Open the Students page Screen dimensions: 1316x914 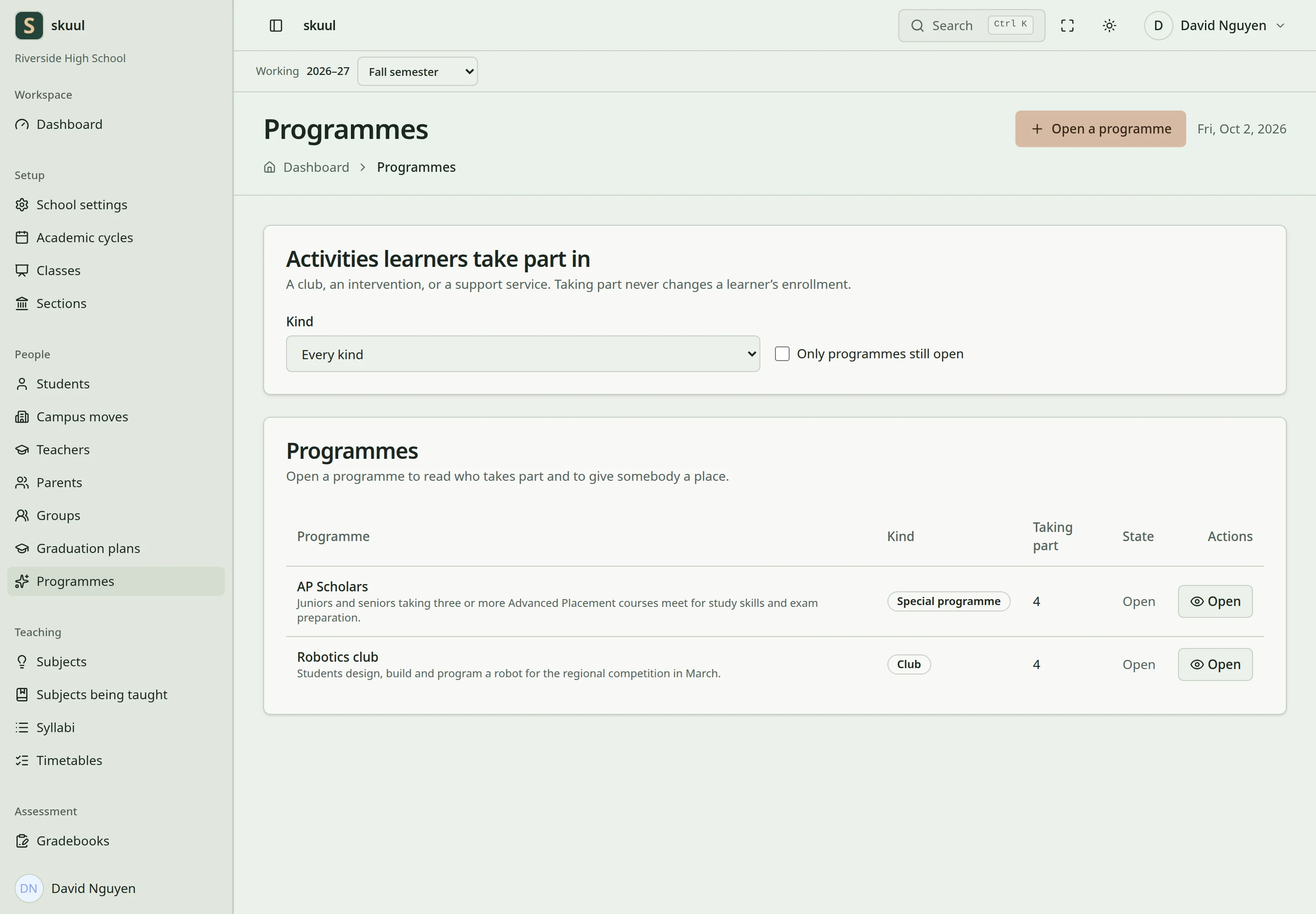[x=116, y=384]
